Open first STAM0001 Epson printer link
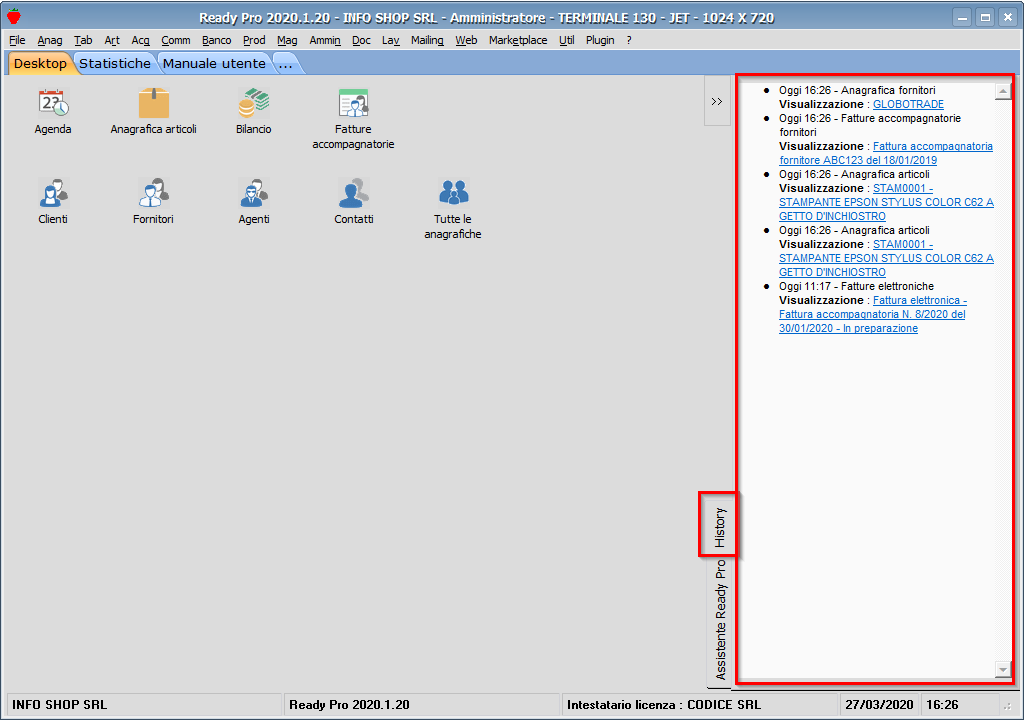Viewport: 1024px width, 720px height. click(x=886, y=202)
